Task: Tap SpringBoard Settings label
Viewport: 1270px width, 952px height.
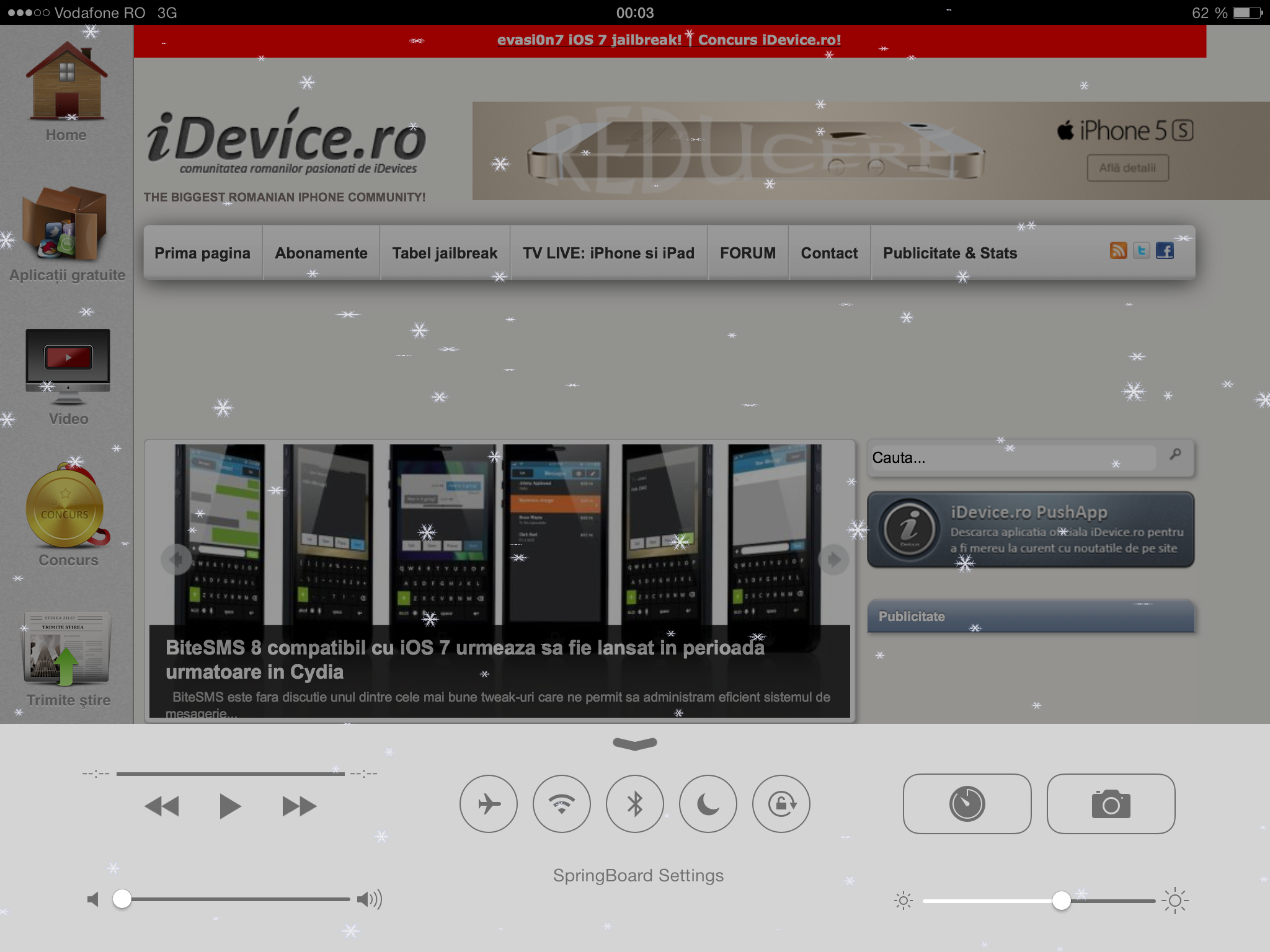Action: click(638, 875)
